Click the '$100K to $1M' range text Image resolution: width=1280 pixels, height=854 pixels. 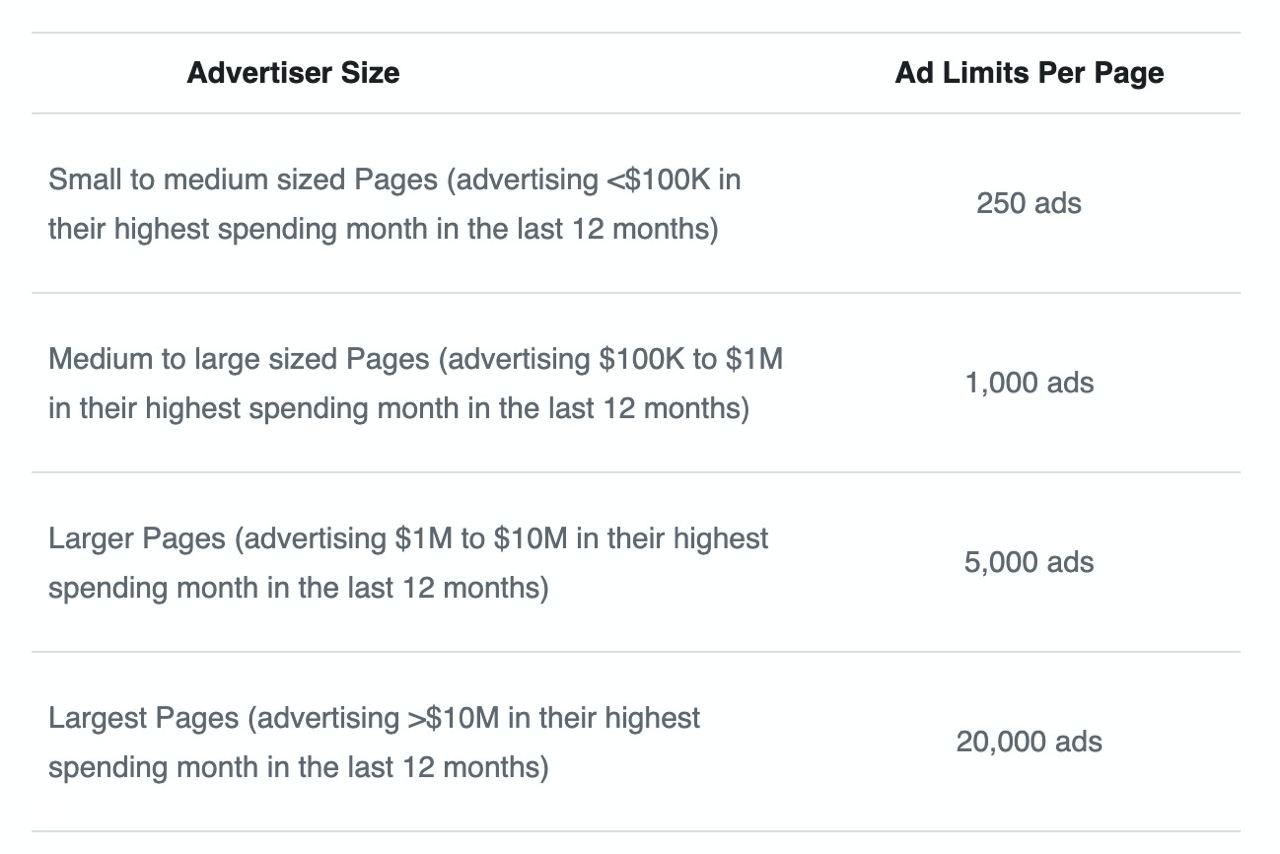690,359
